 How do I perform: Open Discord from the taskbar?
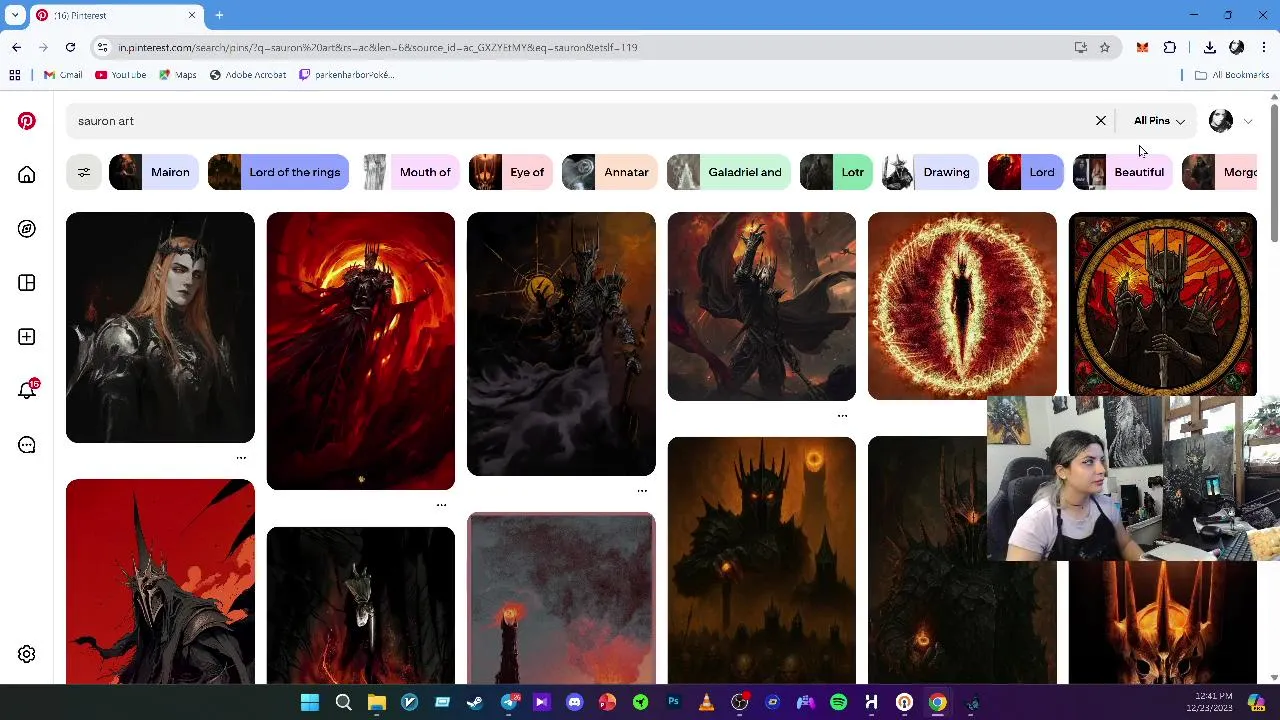574,702
